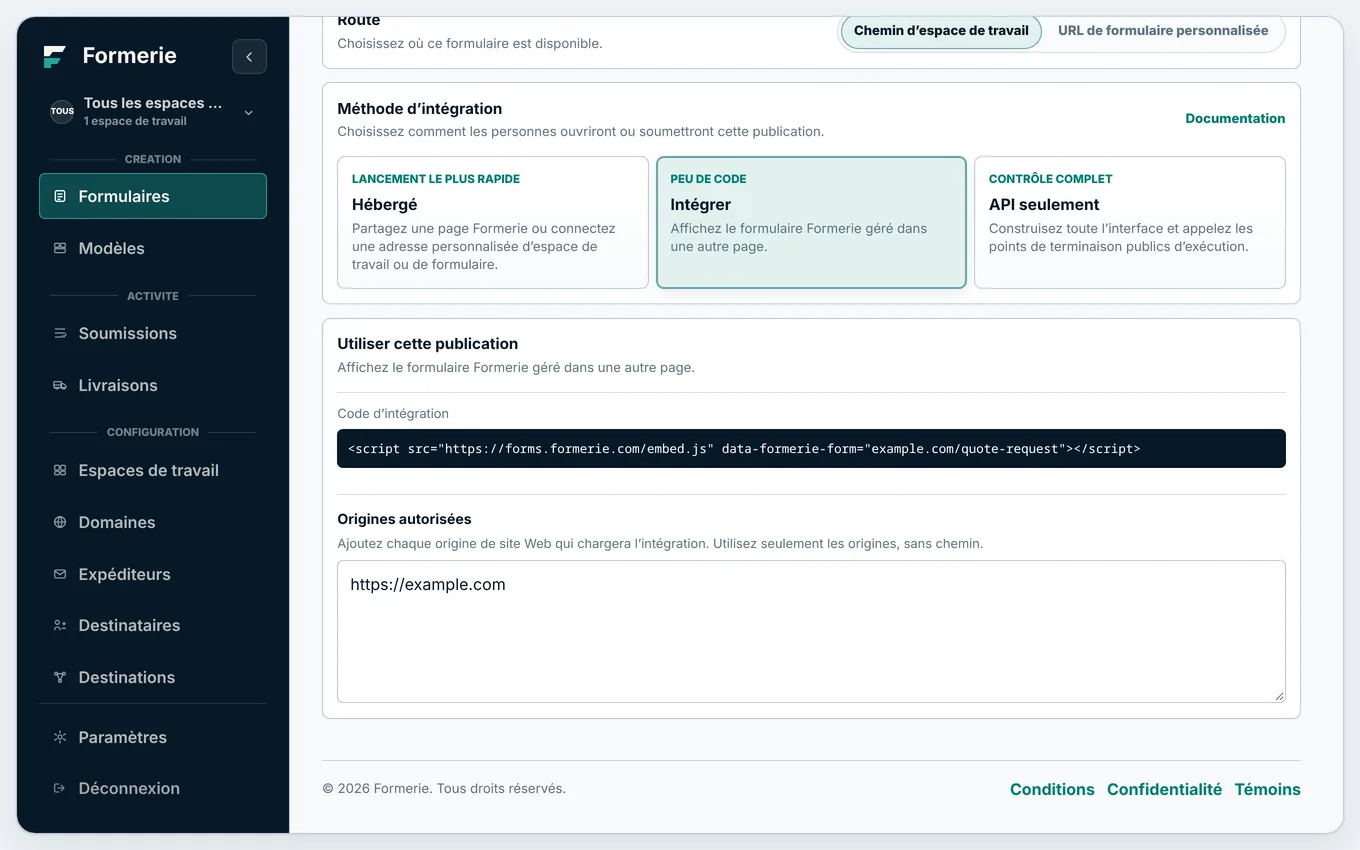Switch to Chemin d'espace de travail tab

[941, 31]
